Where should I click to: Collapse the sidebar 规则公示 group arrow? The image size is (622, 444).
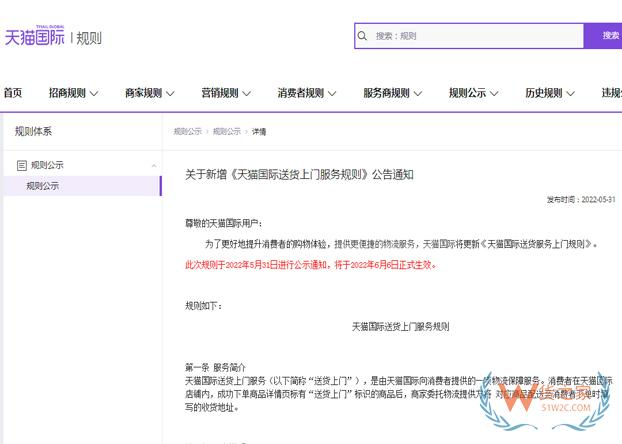154,165
